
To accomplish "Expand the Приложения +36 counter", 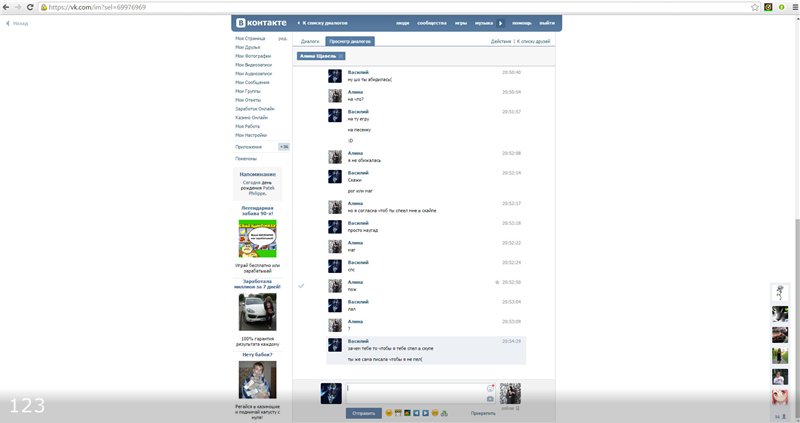I will (x=284, y=147).
